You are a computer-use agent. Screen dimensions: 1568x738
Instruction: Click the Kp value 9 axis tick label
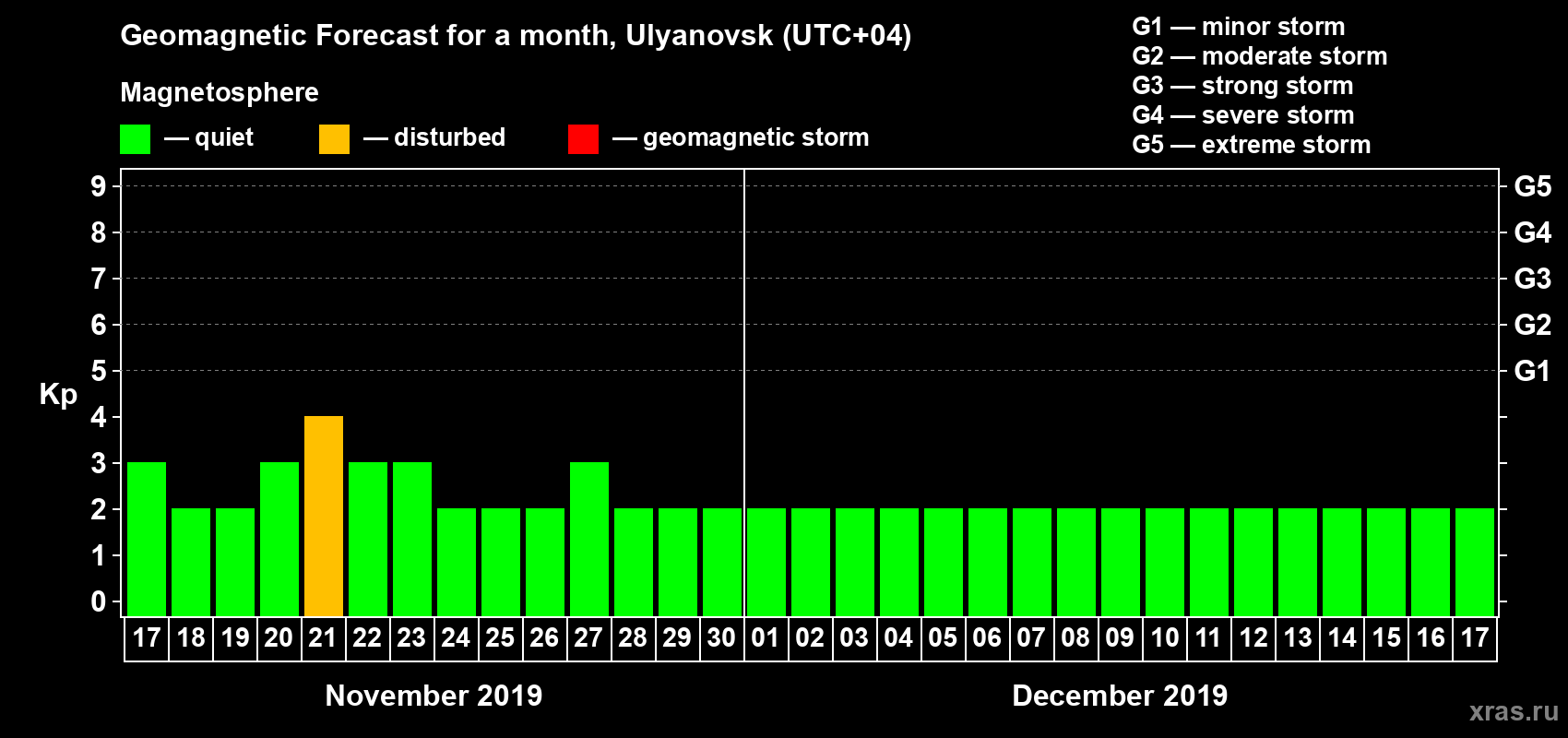(x=99, y=186)
